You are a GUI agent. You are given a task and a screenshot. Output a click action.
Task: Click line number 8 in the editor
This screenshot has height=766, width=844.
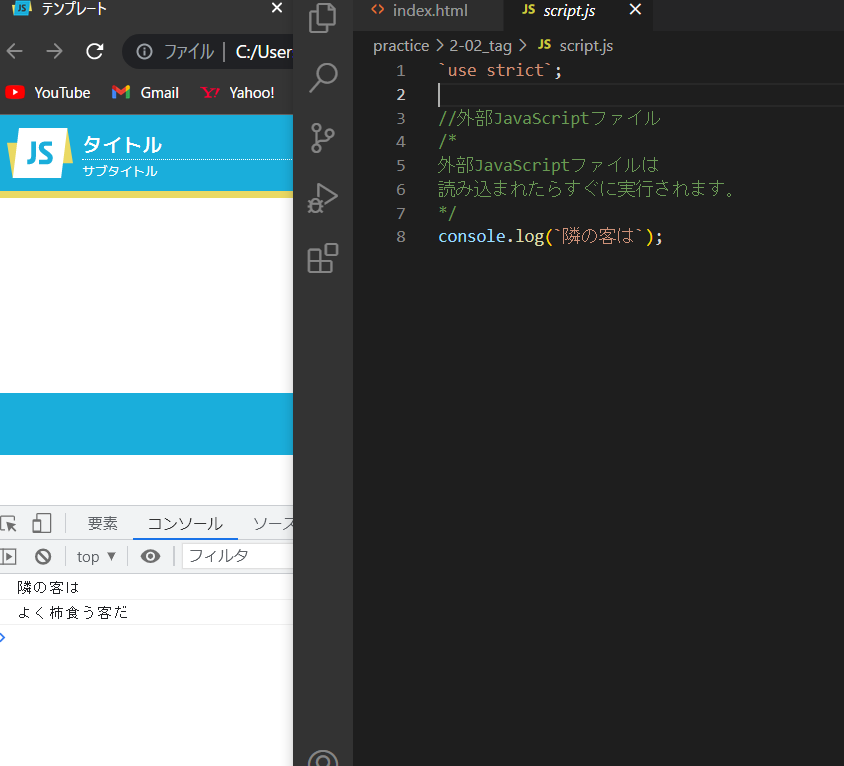coord(400,236)
